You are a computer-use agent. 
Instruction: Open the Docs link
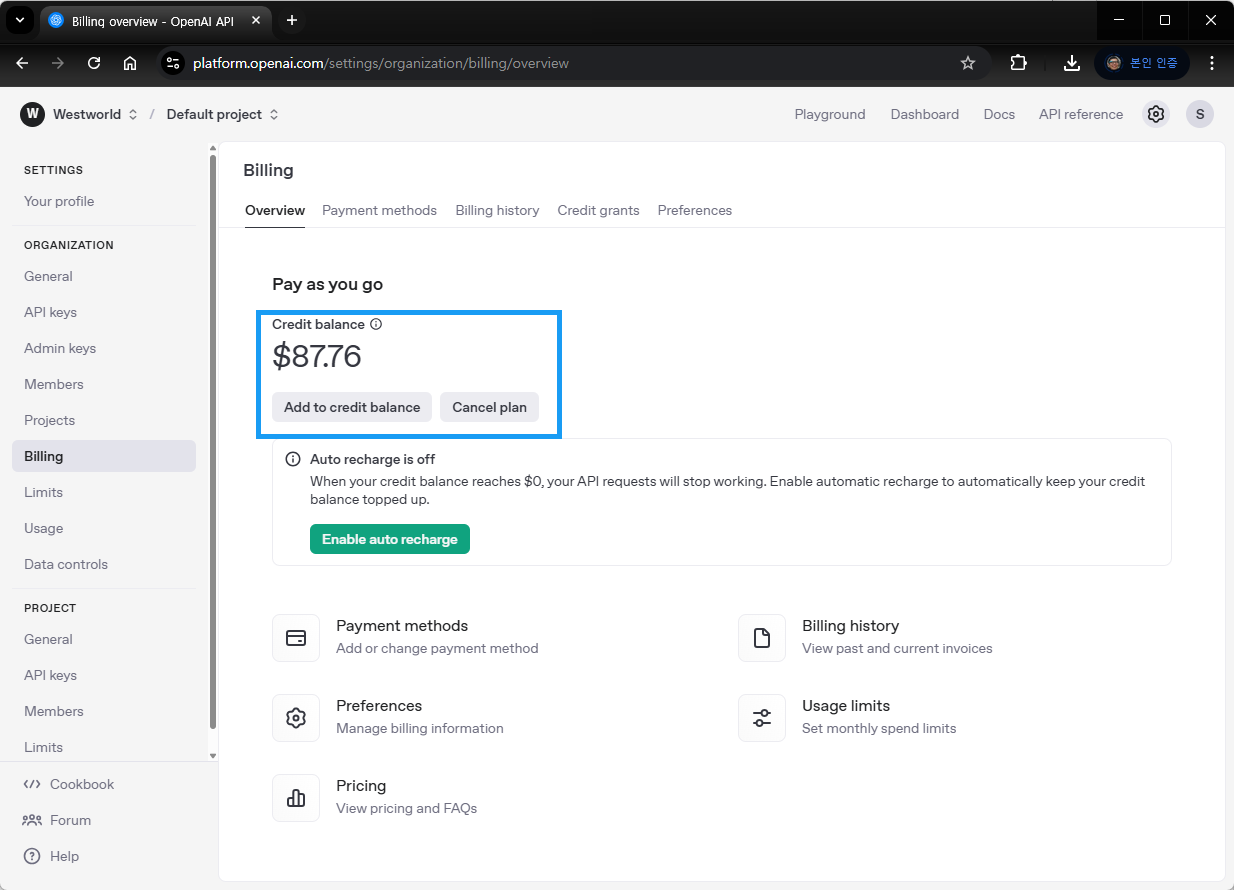coord(999,114)
